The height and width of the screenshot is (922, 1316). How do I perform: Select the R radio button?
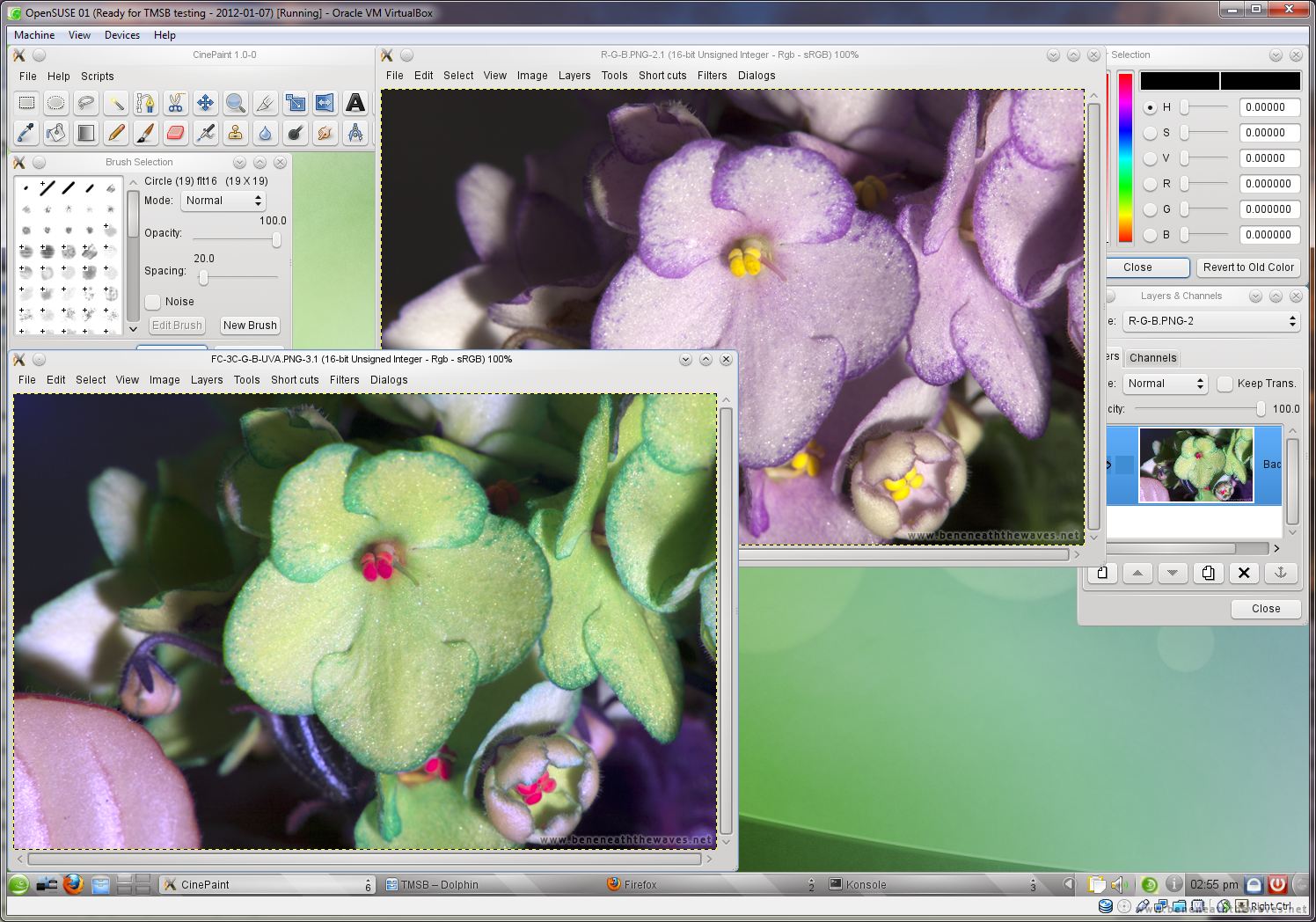click(x=1150, y=184)
